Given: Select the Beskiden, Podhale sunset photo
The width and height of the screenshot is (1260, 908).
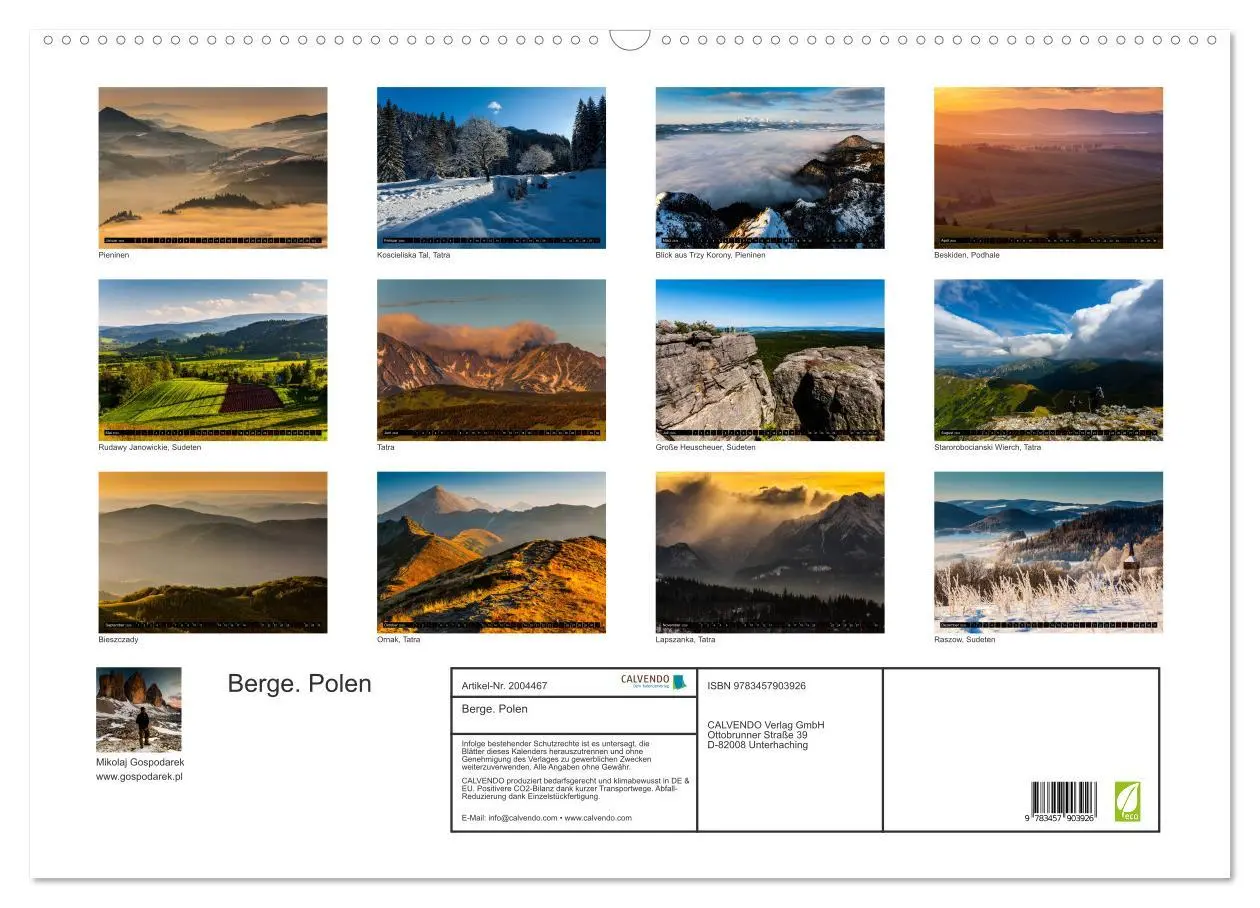Looking at the screenshot, I should click(x=1048, y=167).
